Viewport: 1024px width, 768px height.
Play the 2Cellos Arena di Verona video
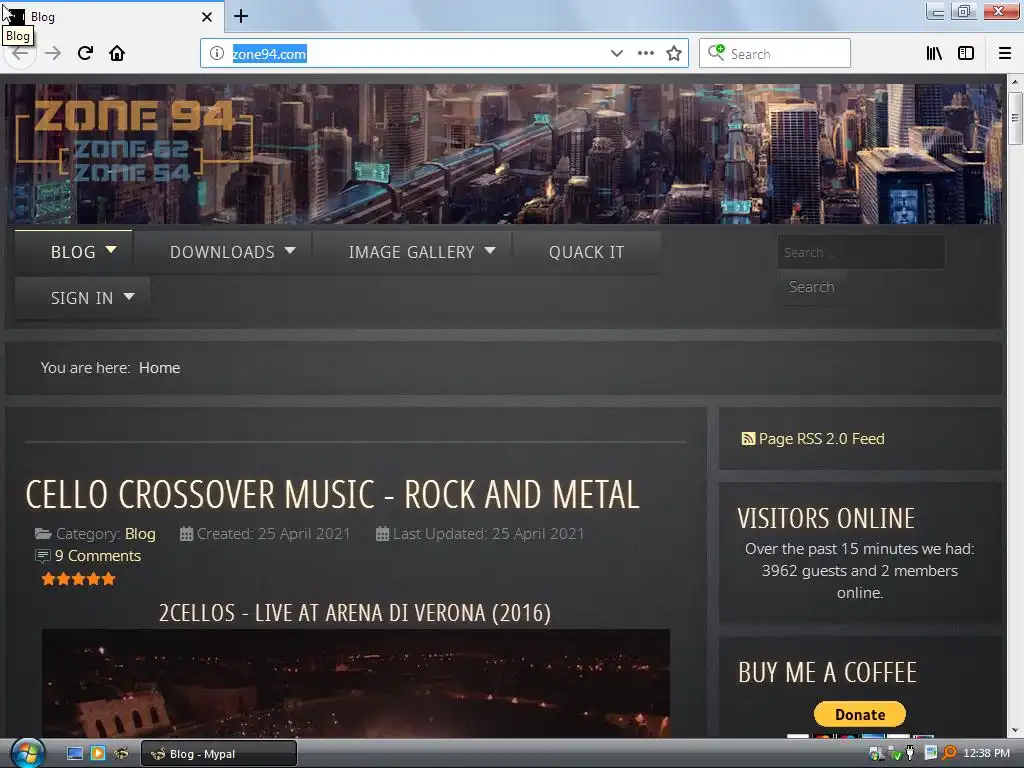pos(356,684)
